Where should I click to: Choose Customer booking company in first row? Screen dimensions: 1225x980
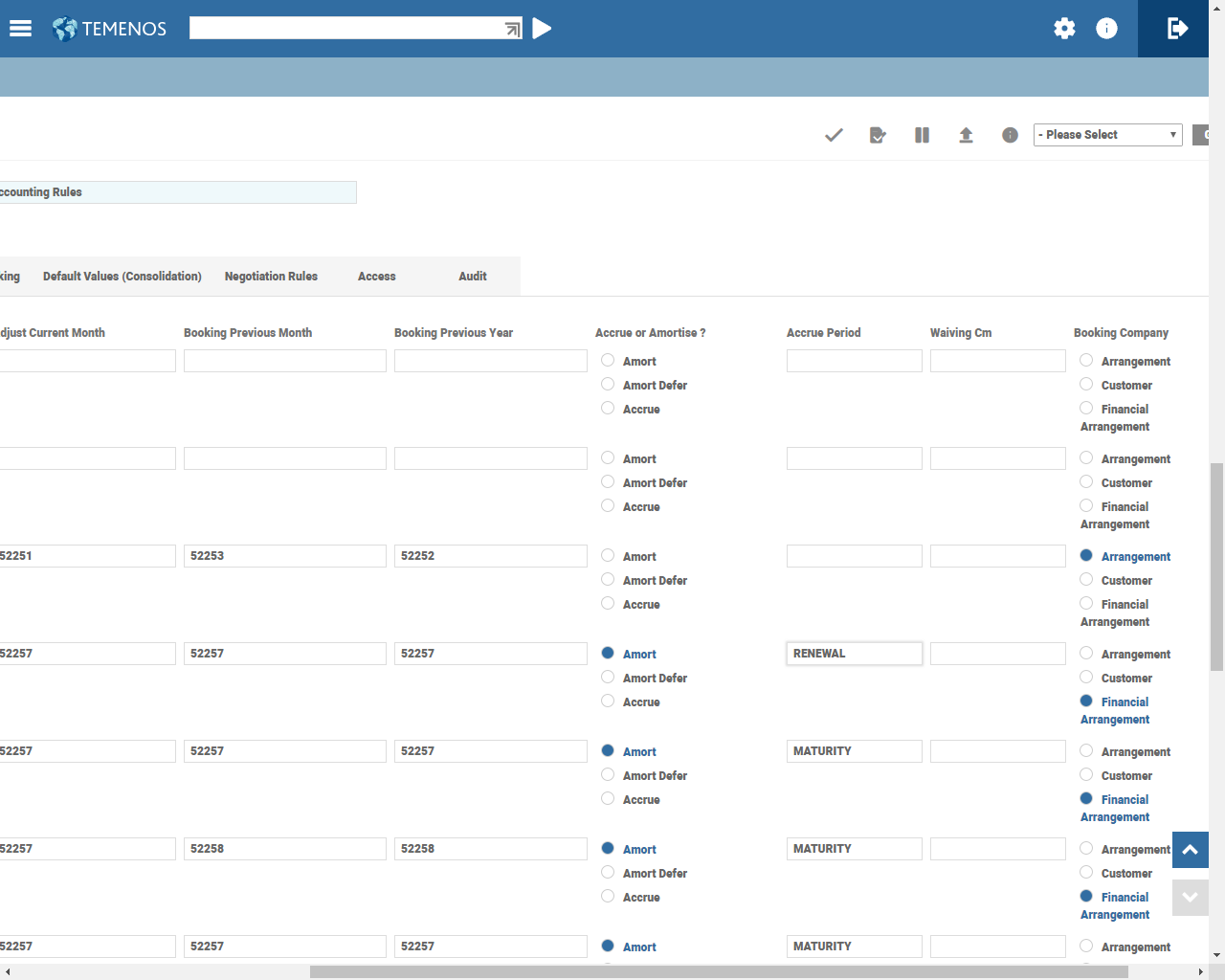(x=1086, y=385)
